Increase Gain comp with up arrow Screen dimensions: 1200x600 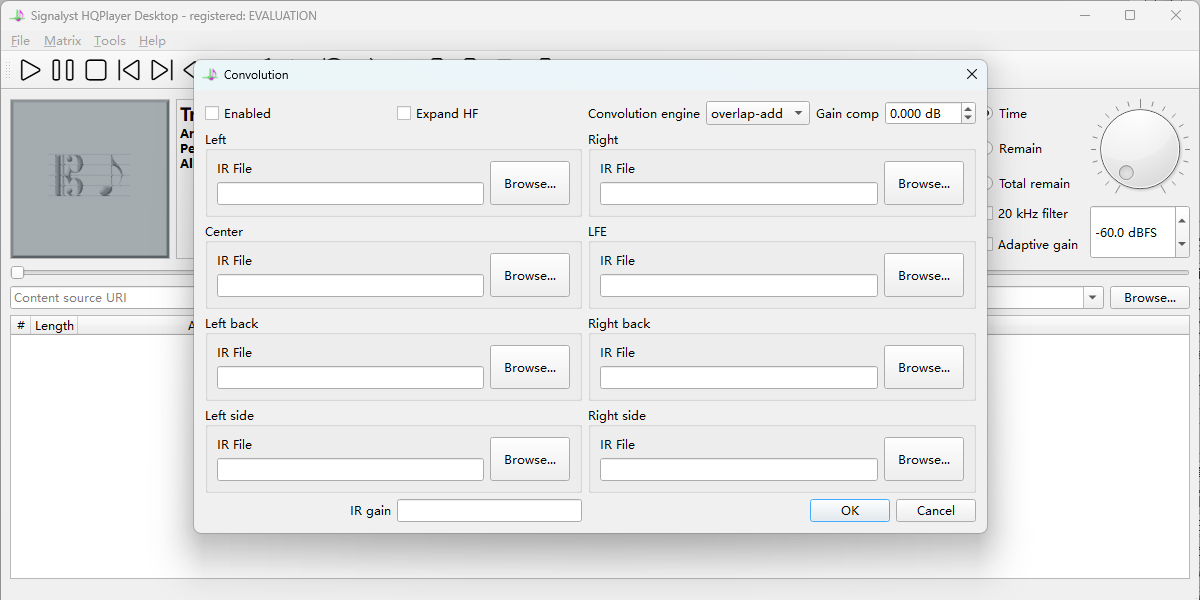click(968, 109)
